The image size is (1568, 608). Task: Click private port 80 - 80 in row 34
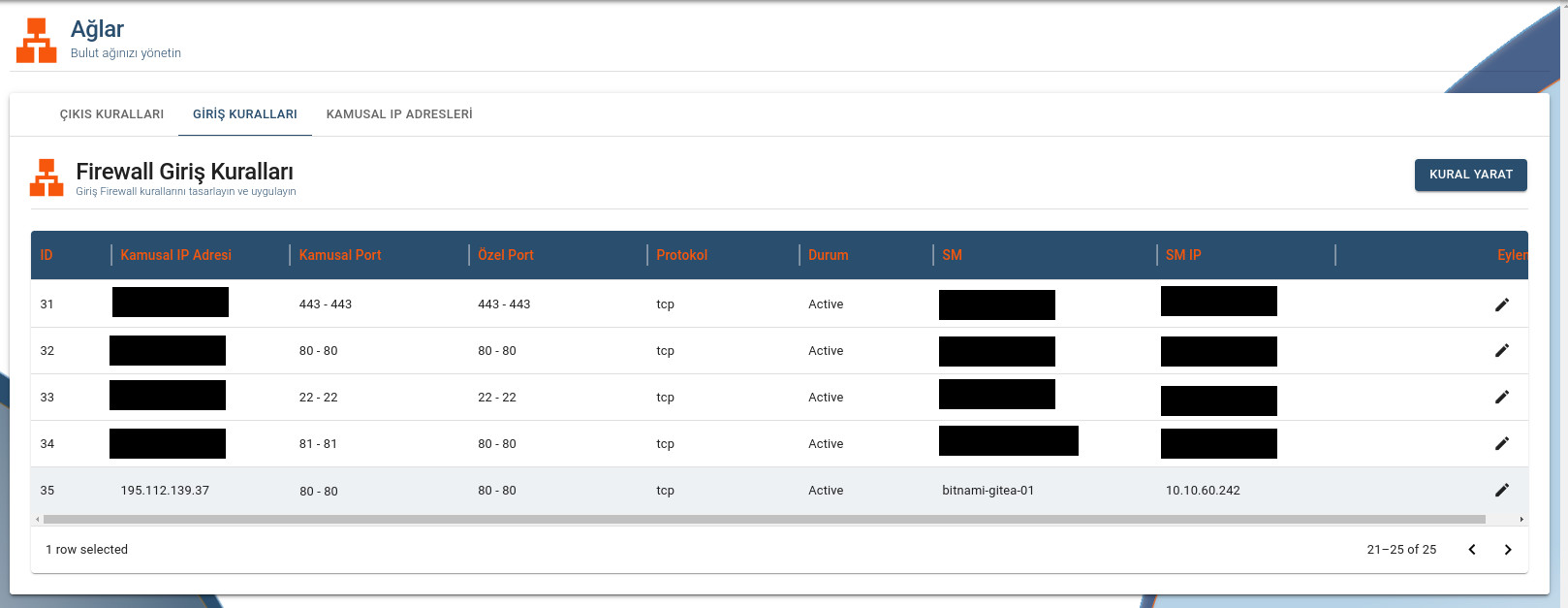click(x=497, y=444)
